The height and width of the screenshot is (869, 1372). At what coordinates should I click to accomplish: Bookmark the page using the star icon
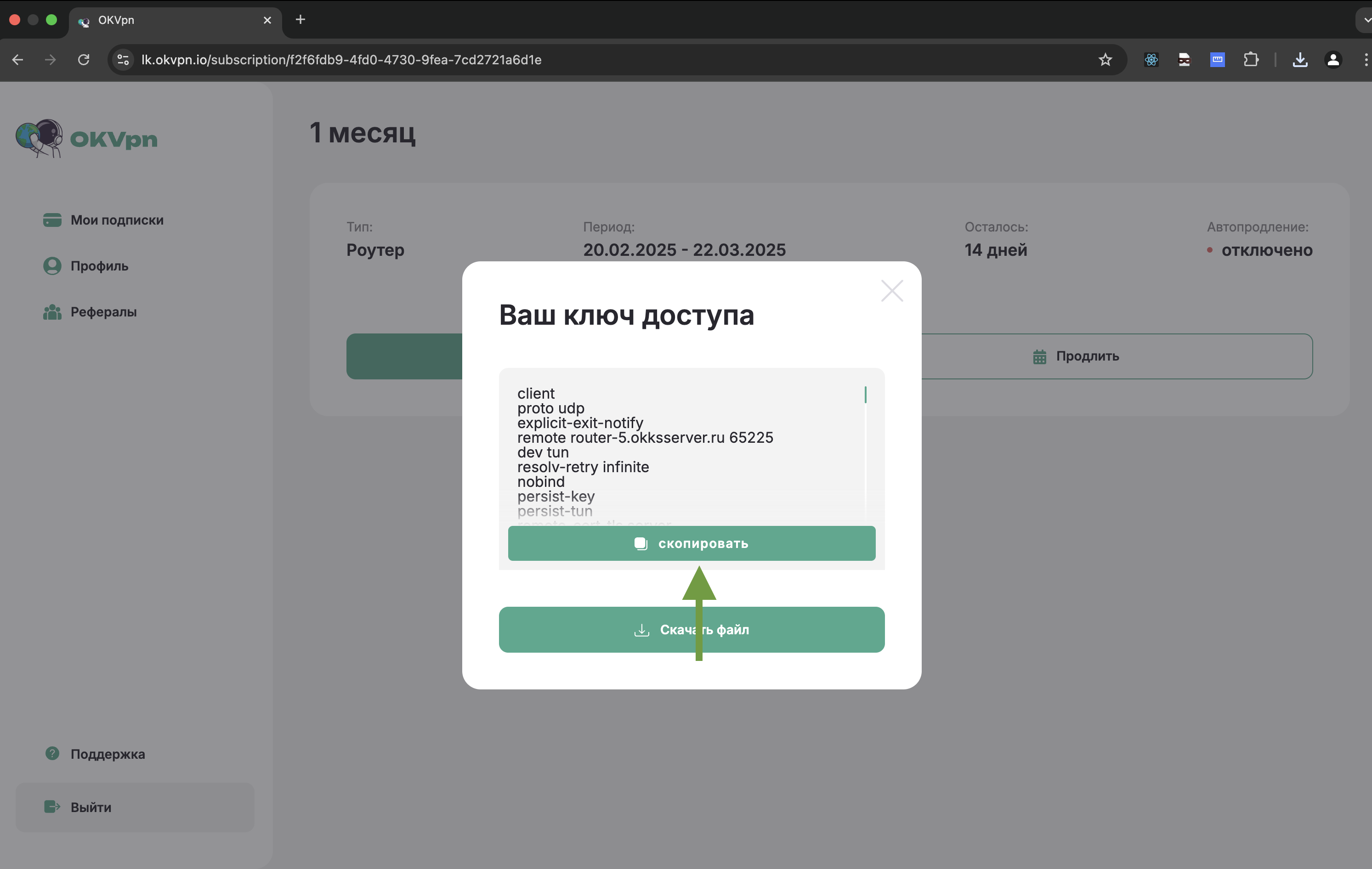pyautogui.click(x=1105, y=59)
